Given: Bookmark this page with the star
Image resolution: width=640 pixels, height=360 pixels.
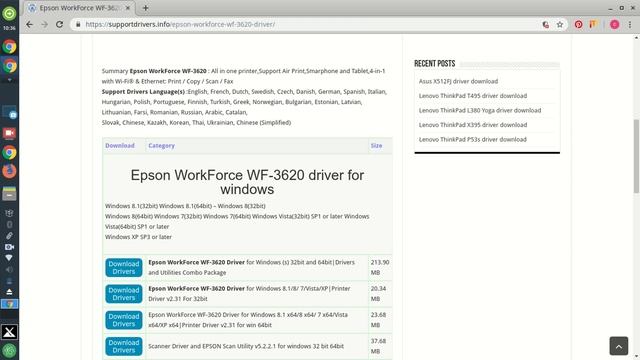Looking at the screenshot, I should point(560,24).
